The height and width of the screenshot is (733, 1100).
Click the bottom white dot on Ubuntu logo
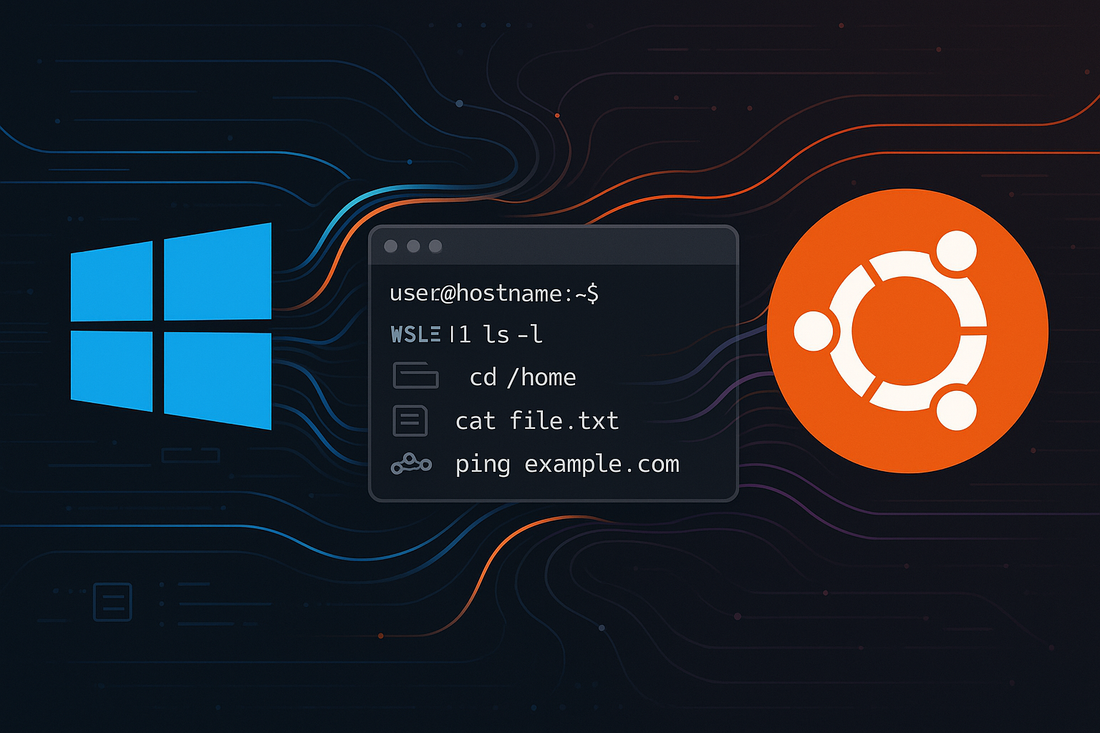pyautogui.click(x=957, y=408)
